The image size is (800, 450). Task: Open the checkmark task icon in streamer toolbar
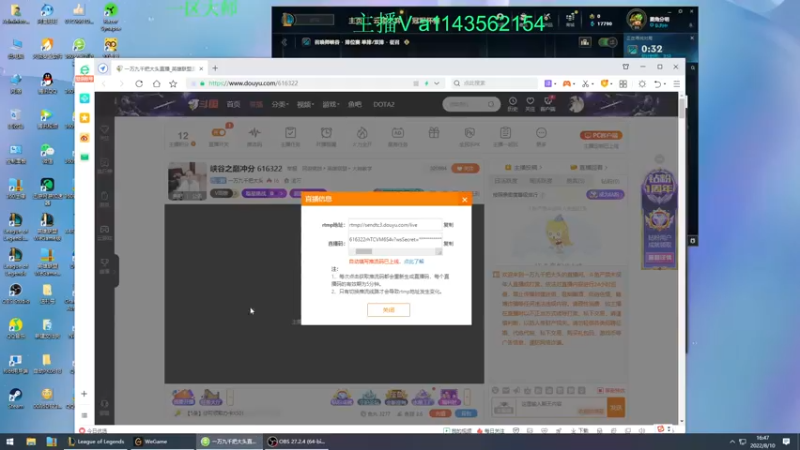point(290,133)
